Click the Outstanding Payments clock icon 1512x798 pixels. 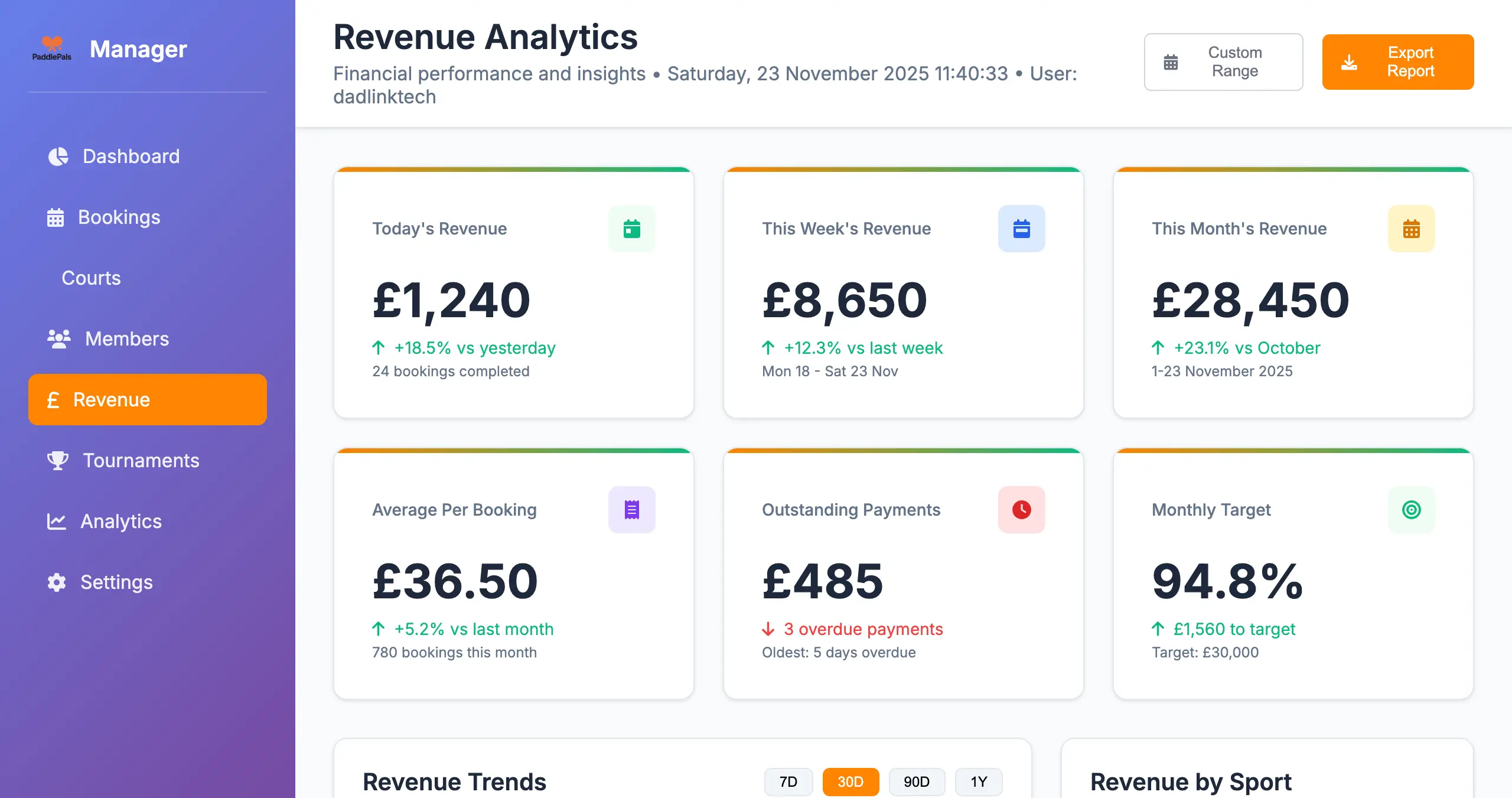click(x=1021, y=509)
